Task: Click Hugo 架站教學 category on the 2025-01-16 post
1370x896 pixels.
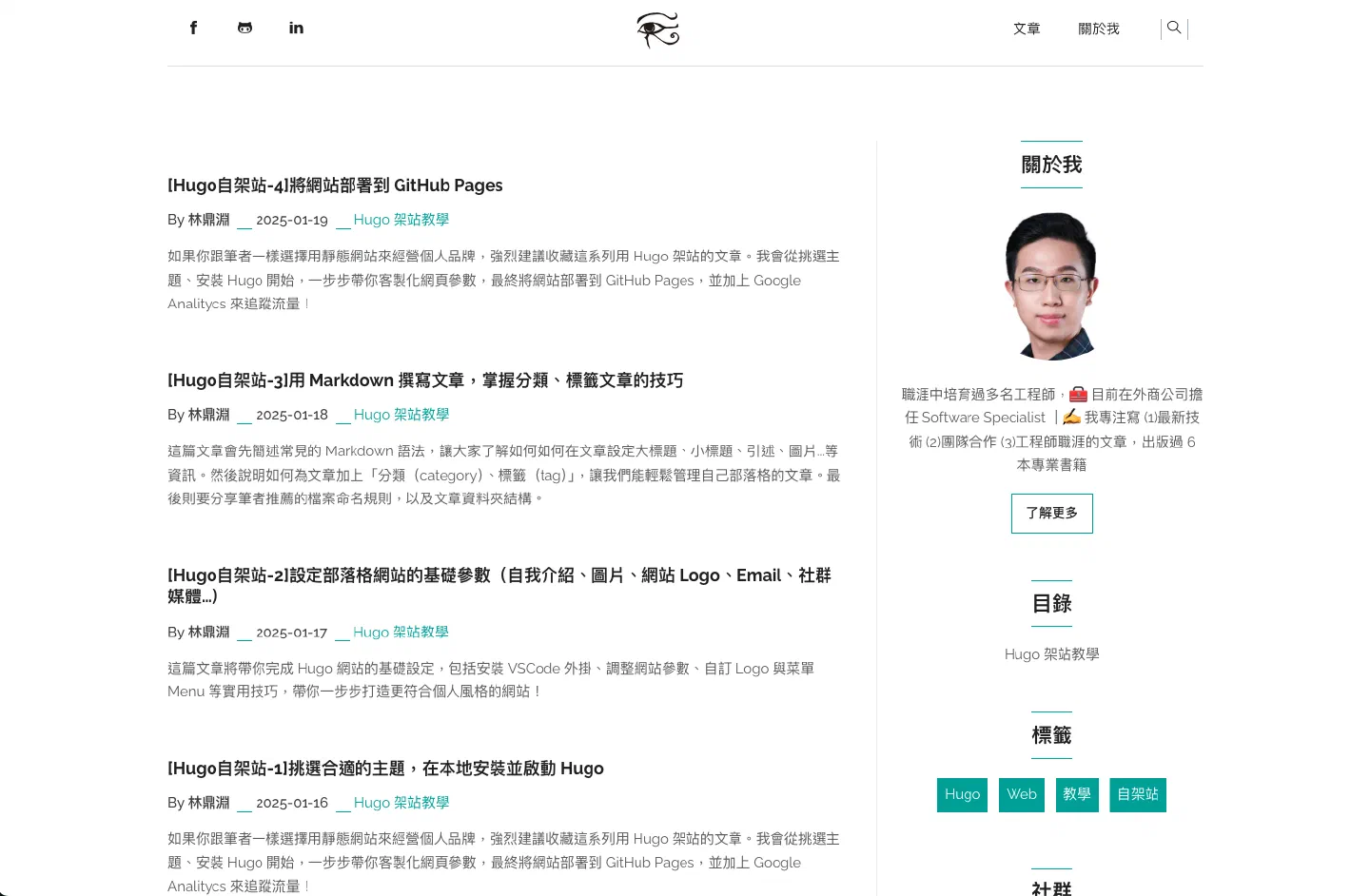Action: tap(401, 803)
